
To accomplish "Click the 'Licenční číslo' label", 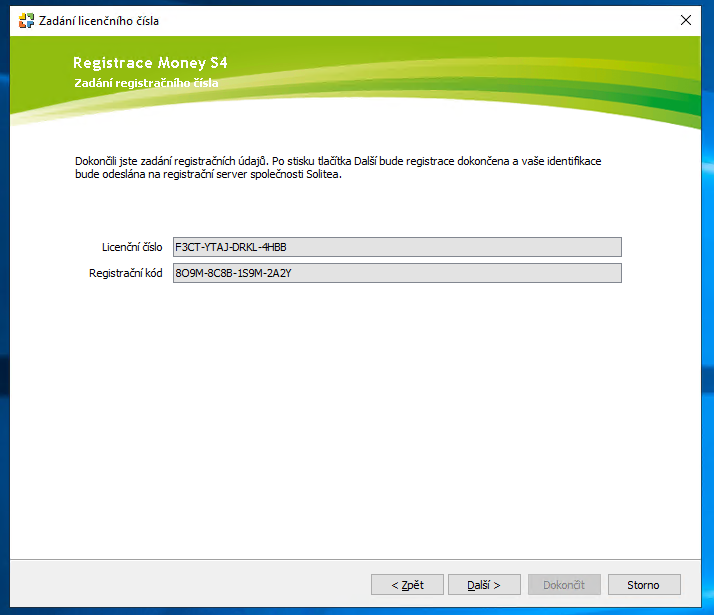I will 132,246.
